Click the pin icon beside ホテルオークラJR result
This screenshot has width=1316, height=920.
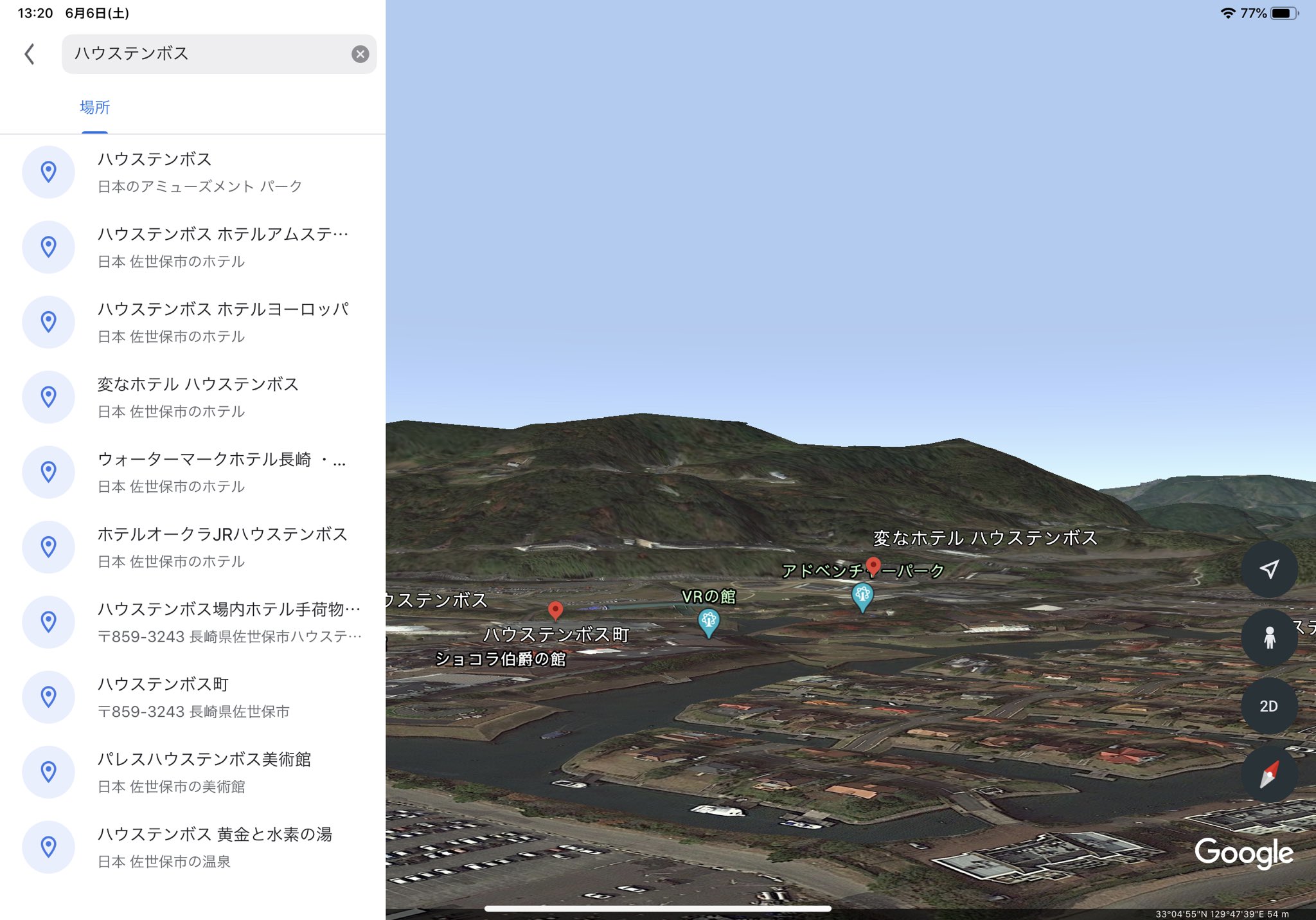point(48,547)
